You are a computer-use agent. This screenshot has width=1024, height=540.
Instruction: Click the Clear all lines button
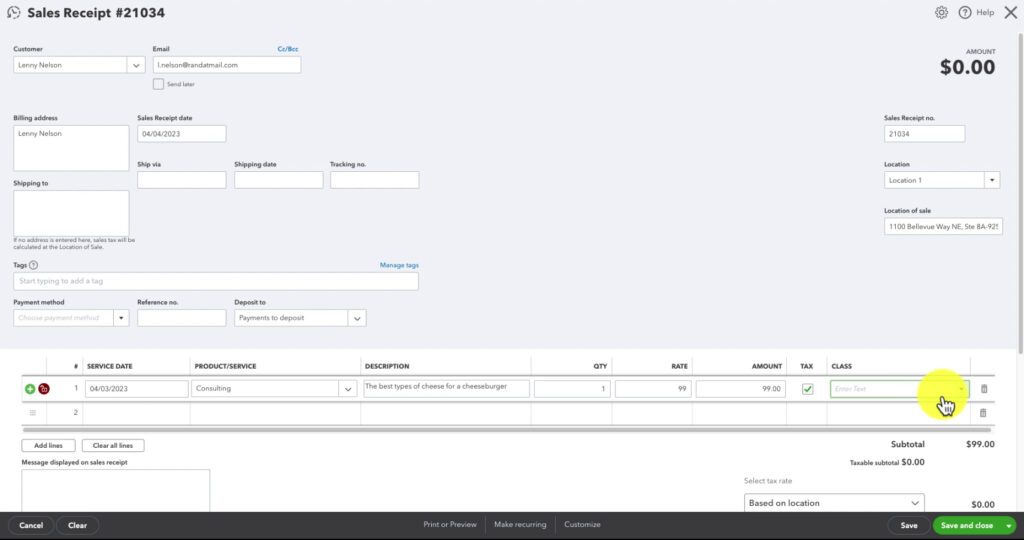click(112, 445)
